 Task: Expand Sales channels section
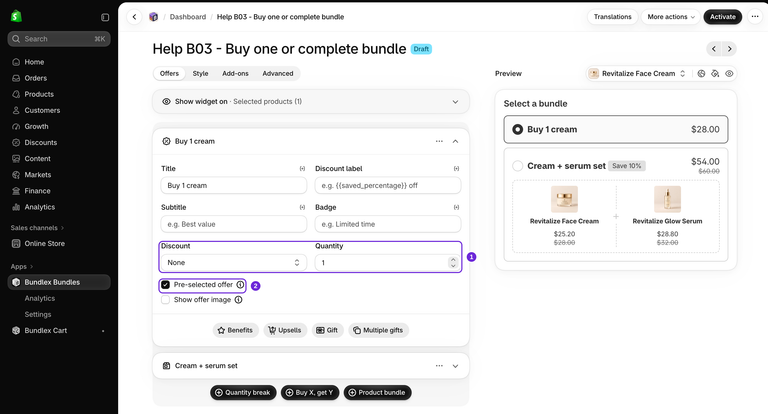point(37,228)
